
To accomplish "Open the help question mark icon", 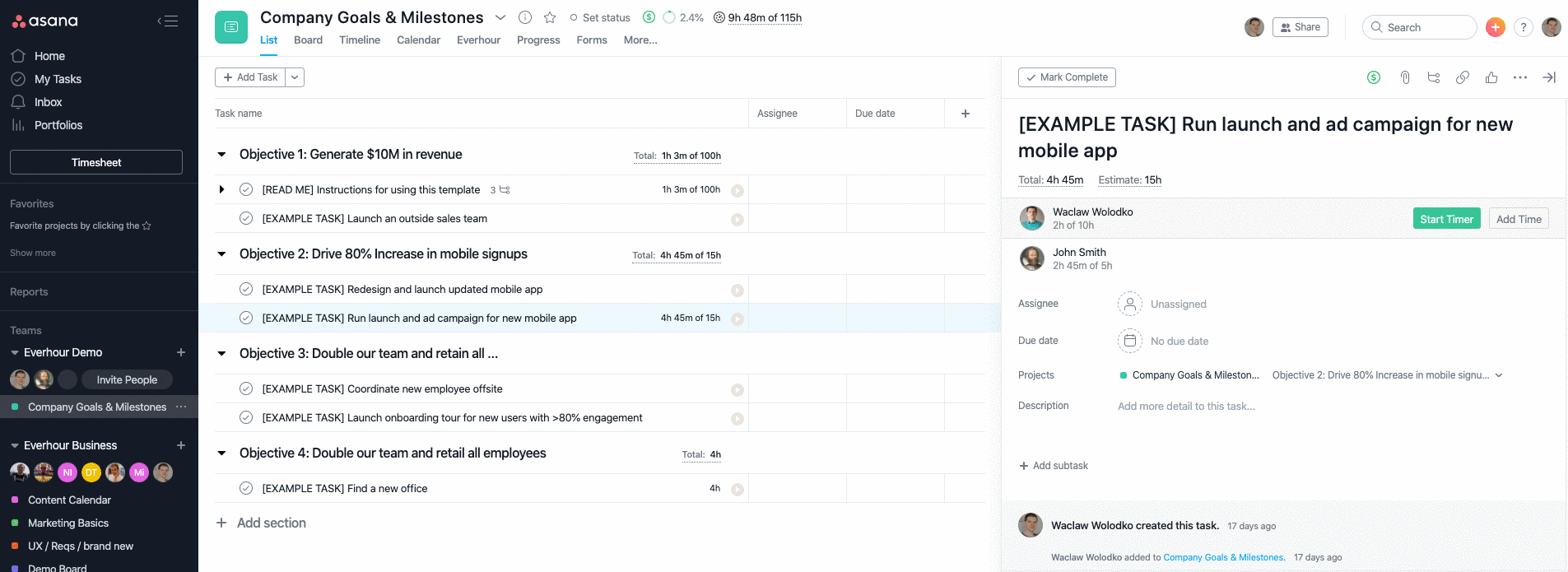I will [x=1524, y=27].
